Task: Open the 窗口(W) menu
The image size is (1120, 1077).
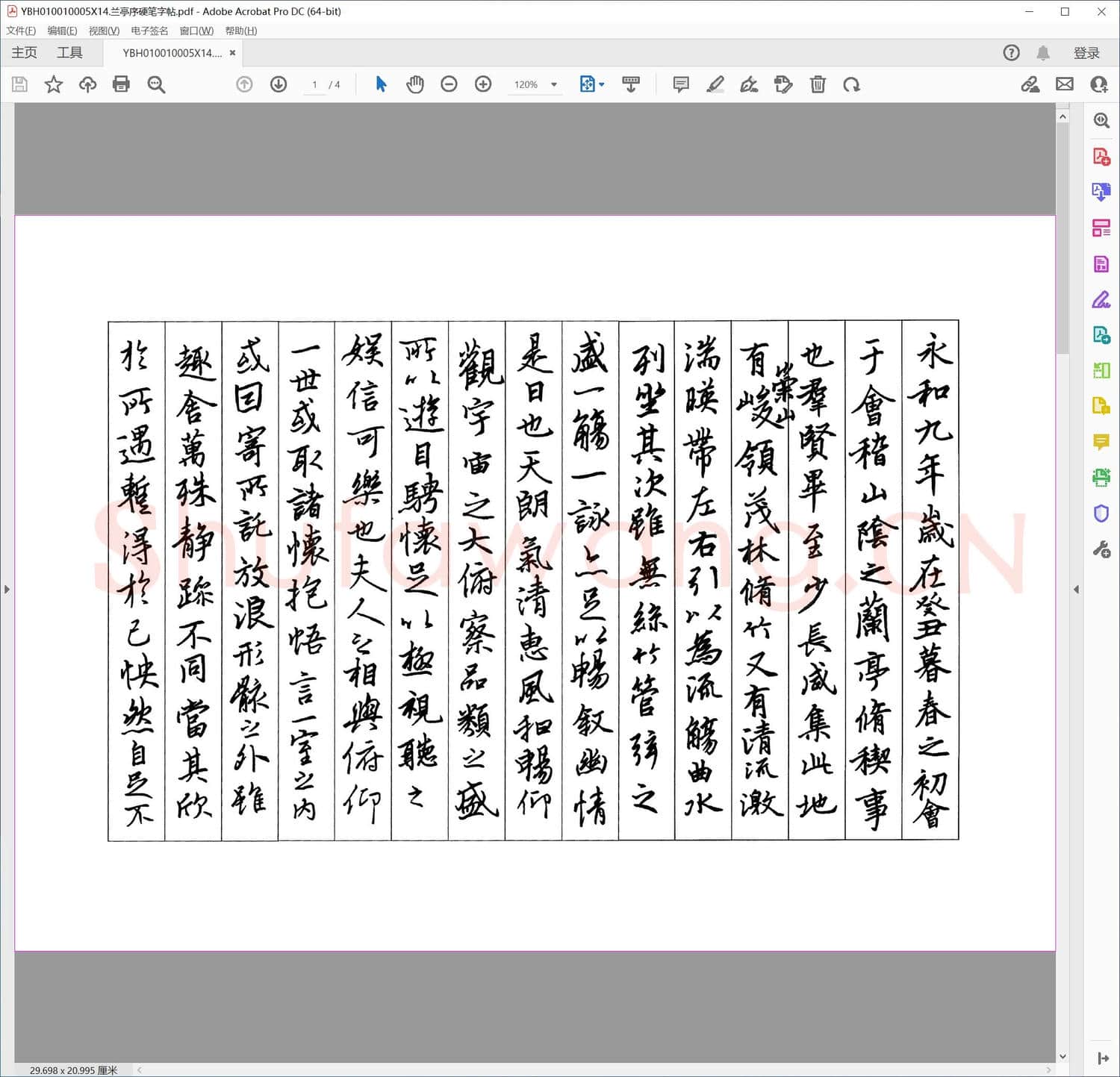Action: pos(196,31)
